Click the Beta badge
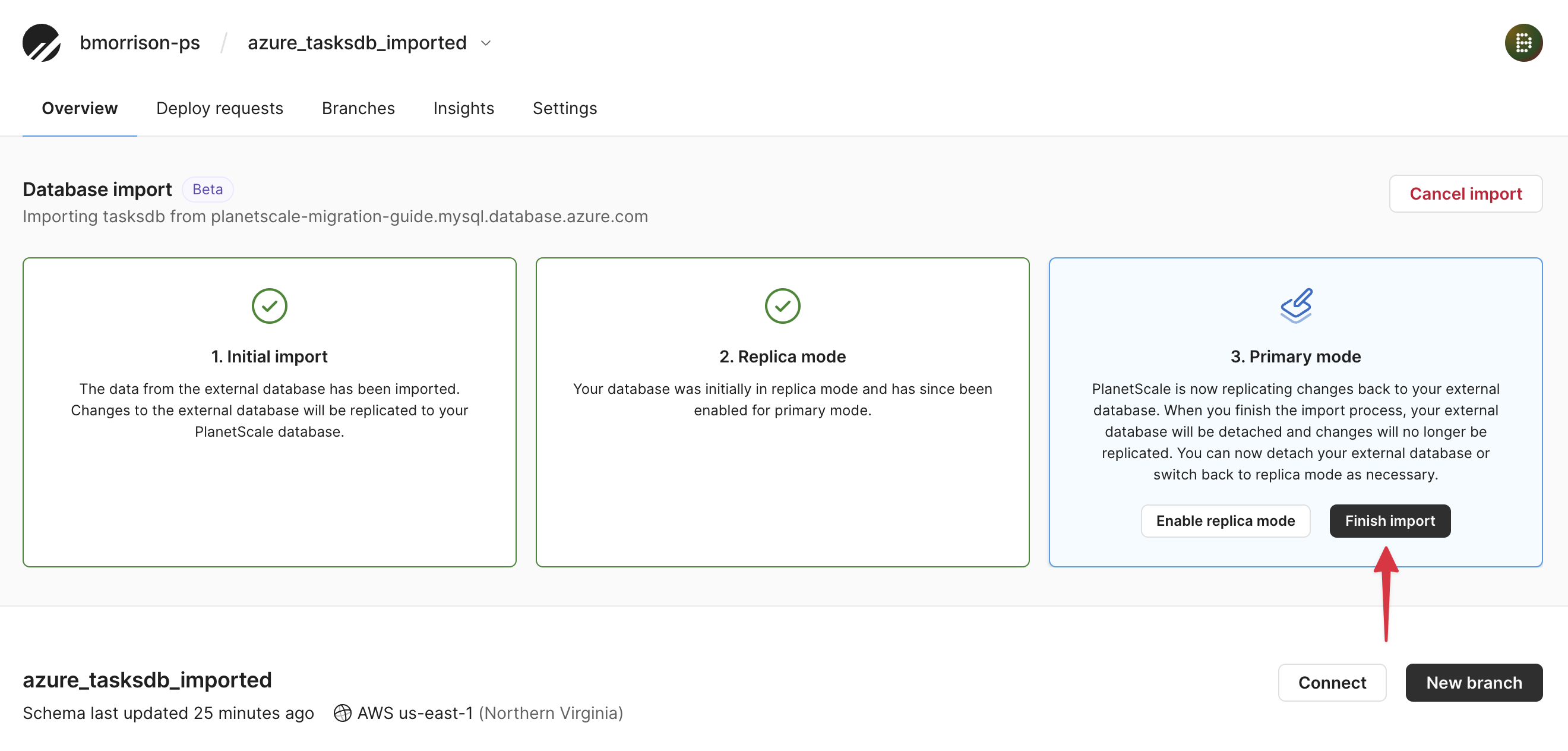 207,190
